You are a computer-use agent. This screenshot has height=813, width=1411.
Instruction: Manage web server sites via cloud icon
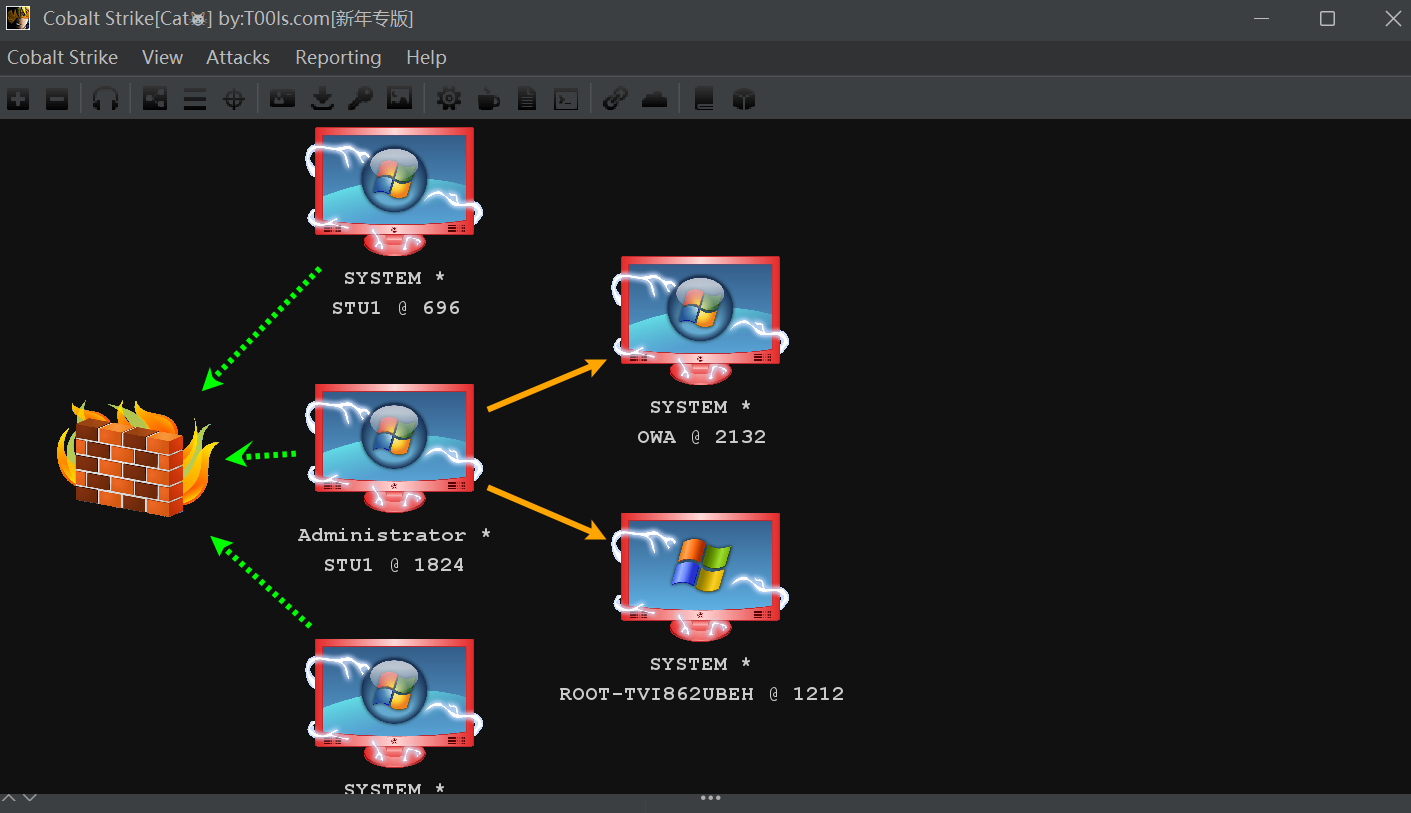coord(654,99)
